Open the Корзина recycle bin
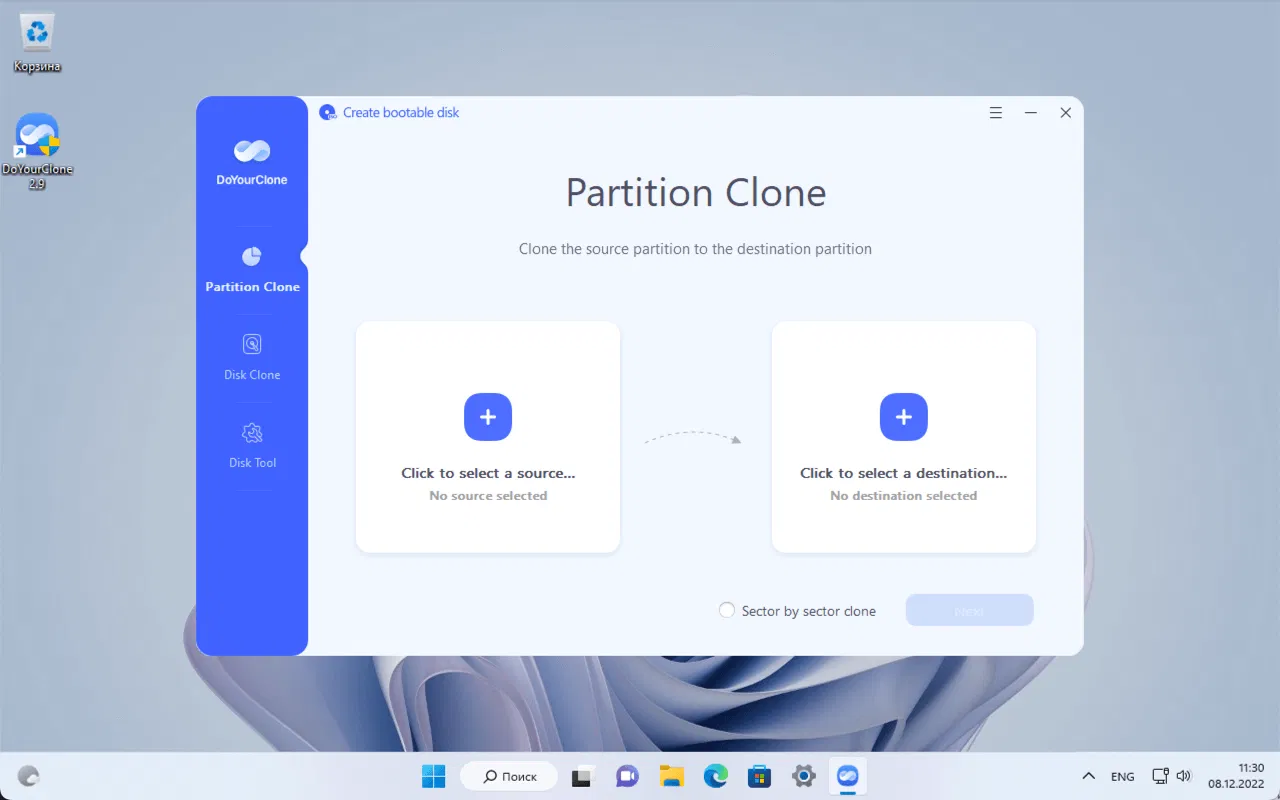1280x800 pixels. 36,35
